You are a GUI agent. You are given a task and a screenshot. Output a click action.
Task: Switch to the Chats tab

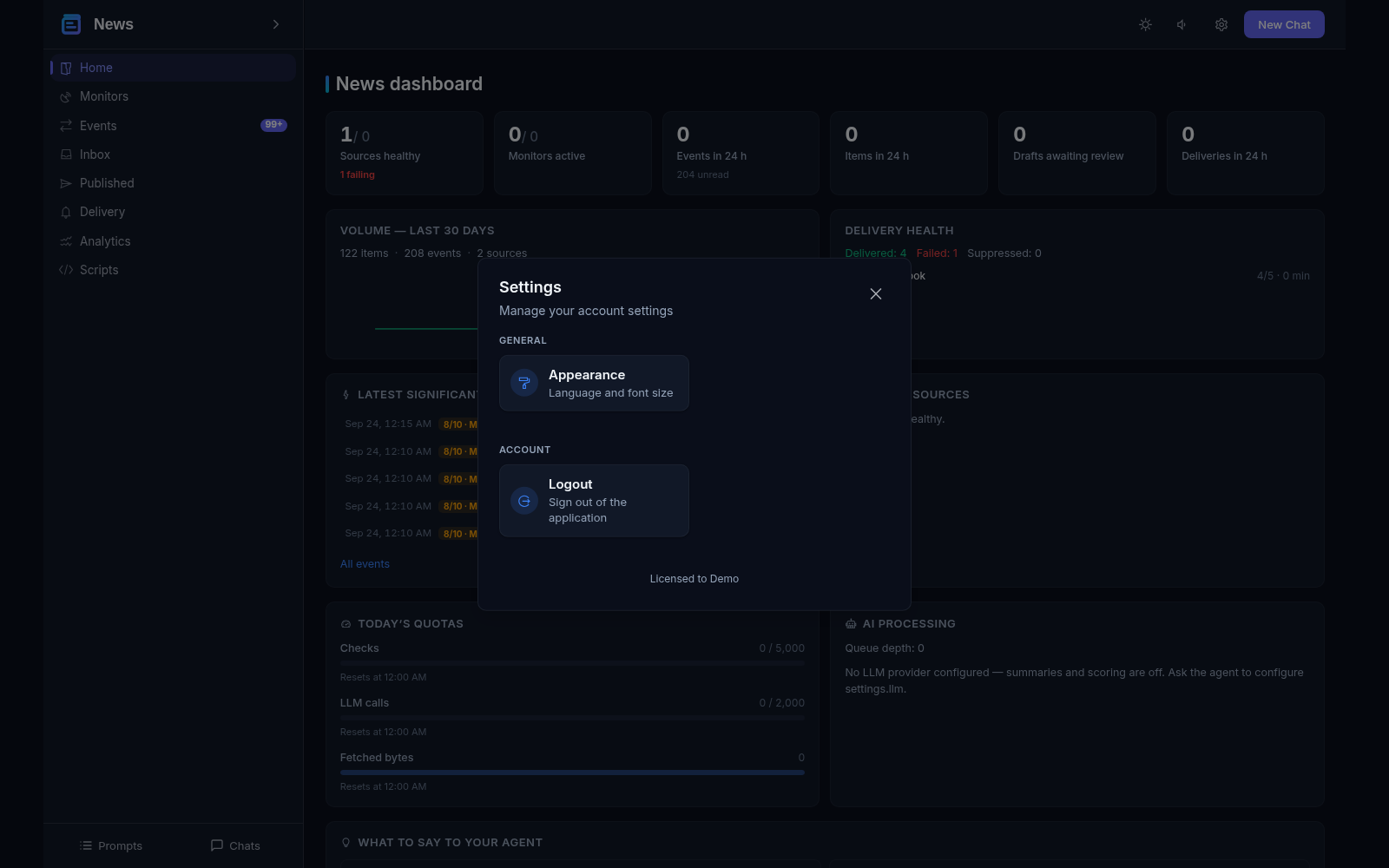(x=235, y=845)
